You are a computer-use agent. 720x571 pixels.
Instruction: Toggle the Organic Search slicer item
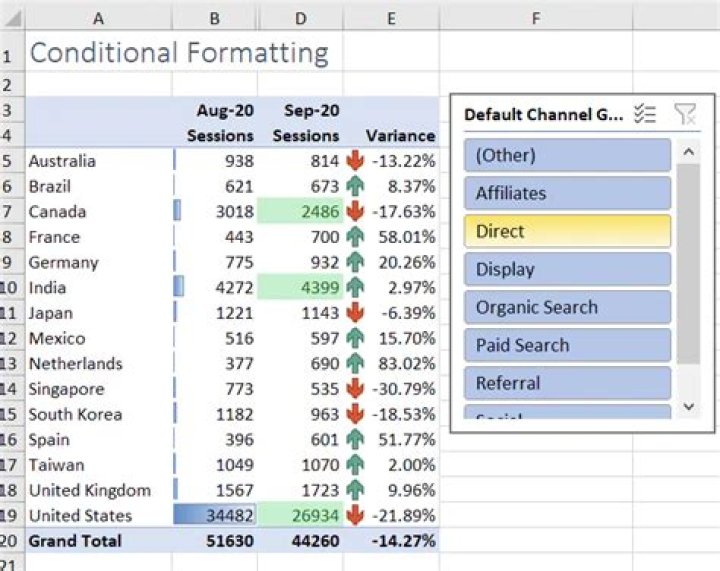tap(567, 307)
